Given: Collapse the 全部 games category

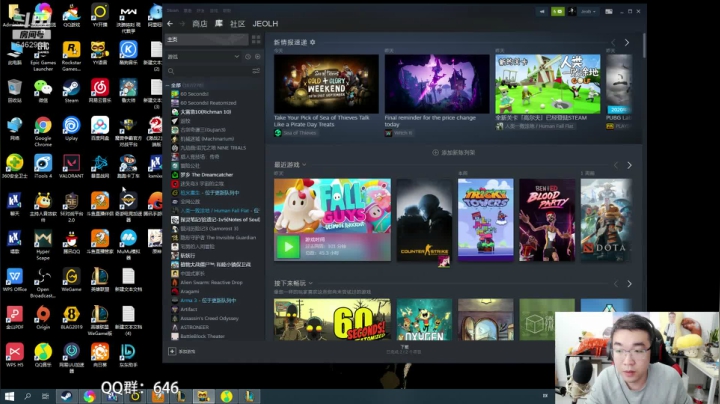Looking at the screenshot, I should click(x=168, y=85).
